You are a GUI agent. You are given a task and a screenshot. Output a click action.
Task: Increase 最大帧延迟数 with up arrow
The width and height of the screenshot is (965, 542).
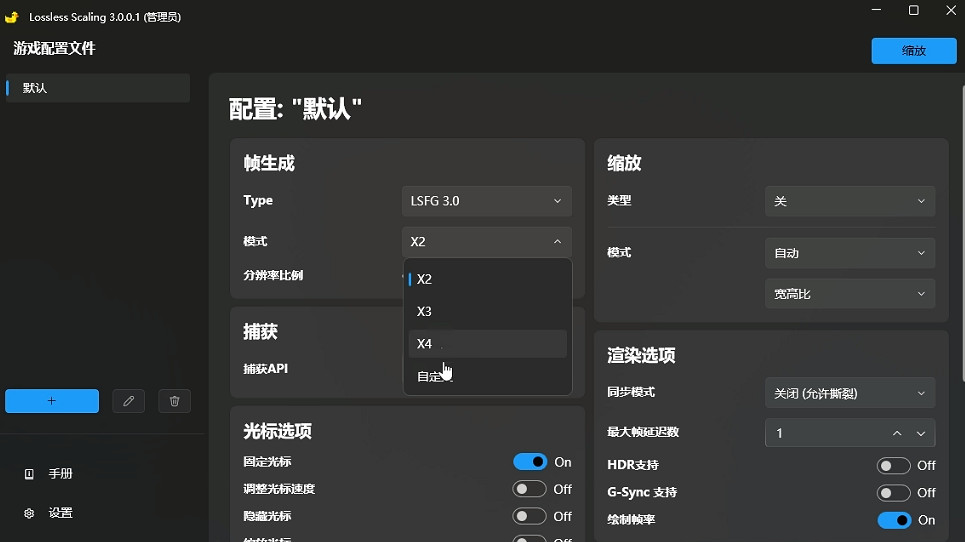coord(897,433)
